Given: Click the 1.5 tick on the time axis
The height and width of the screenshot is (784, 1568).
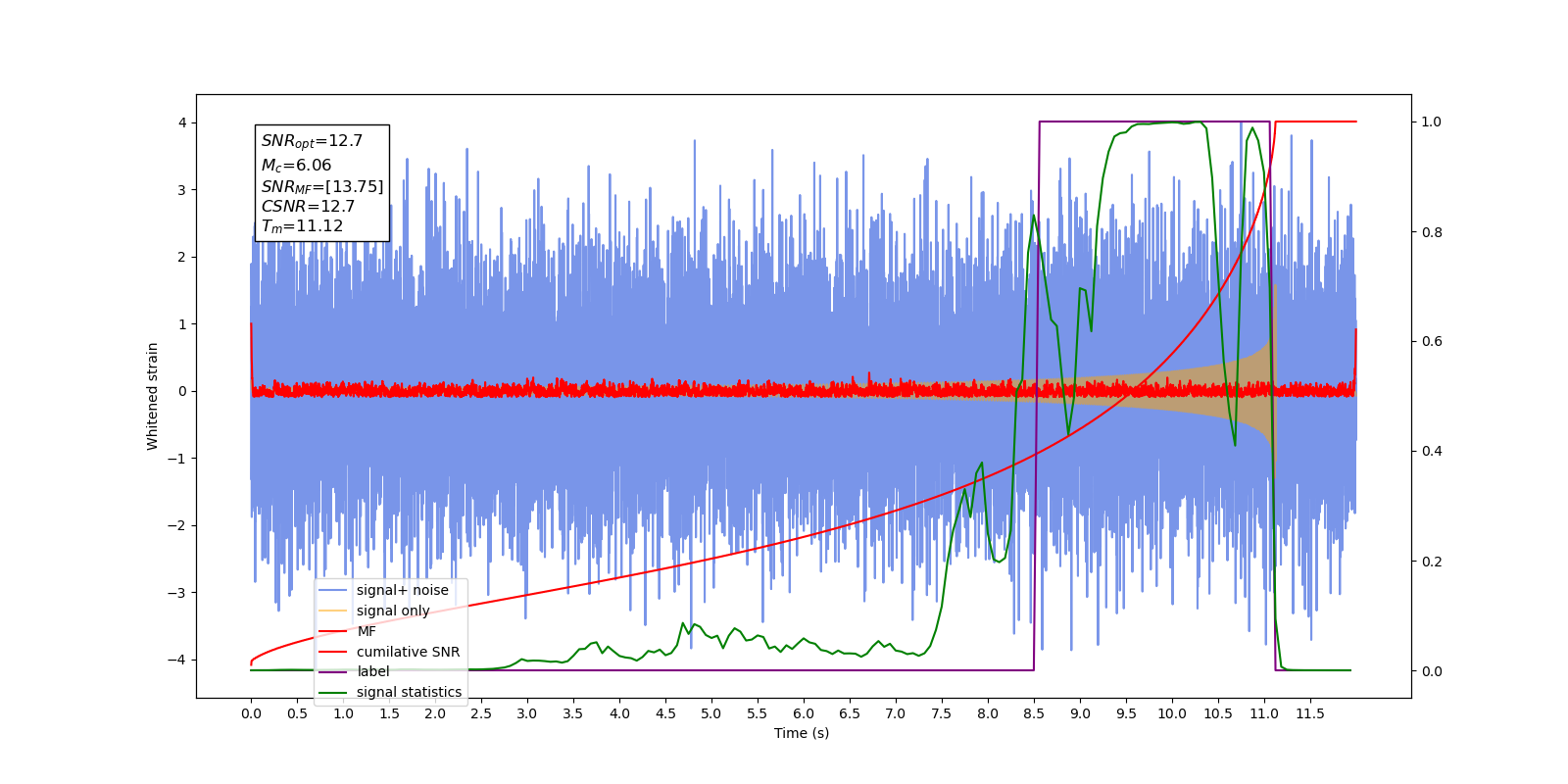Looking at the screenshot, I should click(389, 713).
